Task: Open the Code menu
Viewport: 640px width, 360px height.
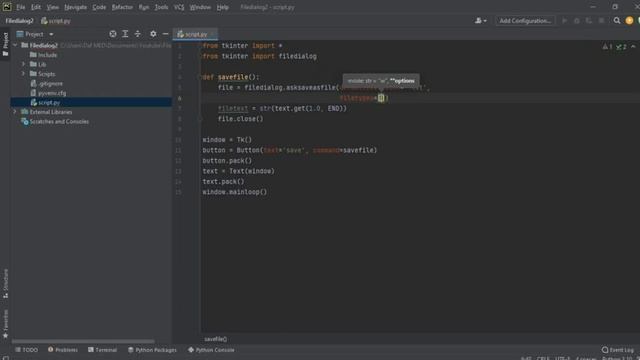Action: click(99, 7)
